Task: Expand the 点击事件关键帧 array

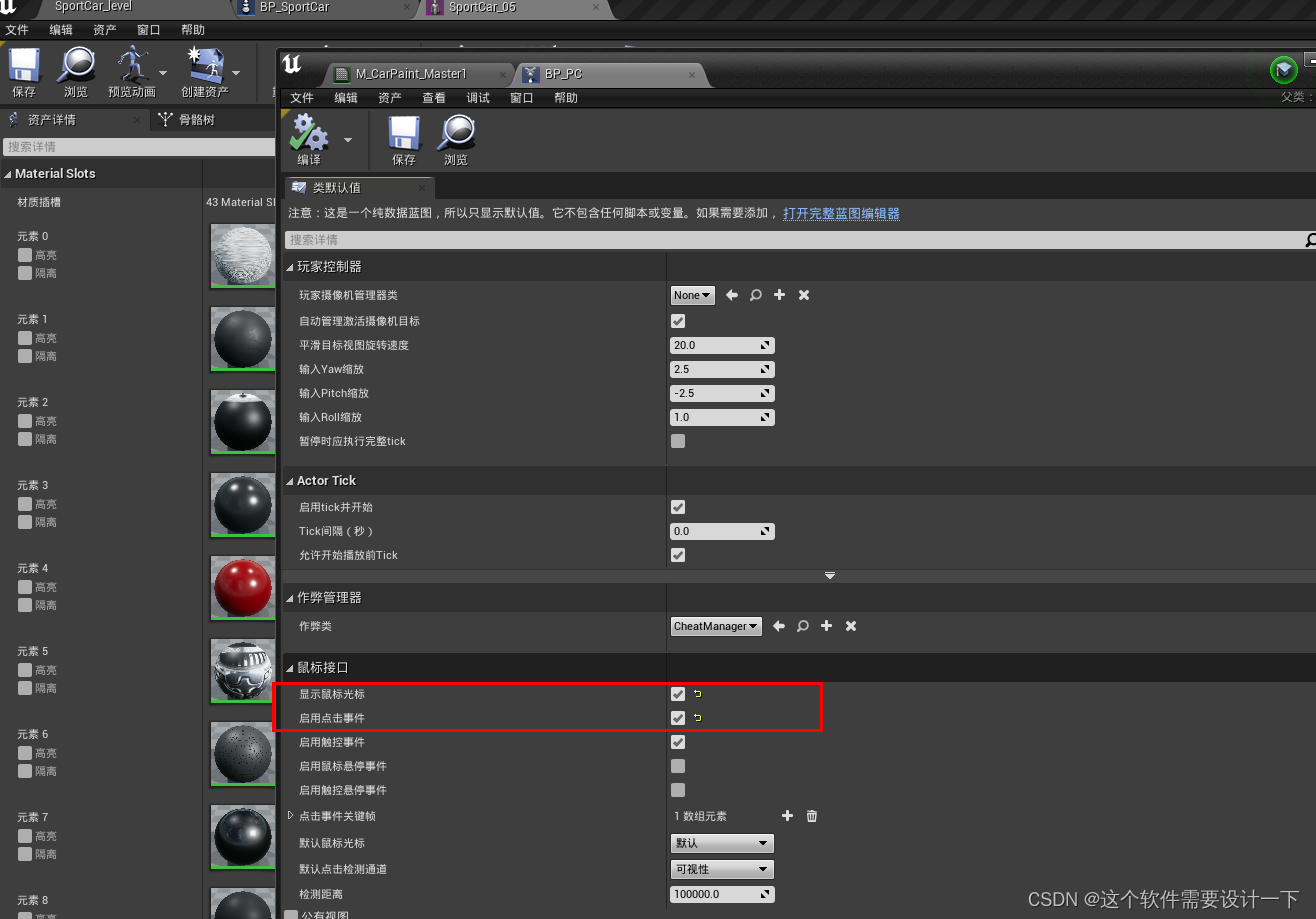Action: [291, 816]
